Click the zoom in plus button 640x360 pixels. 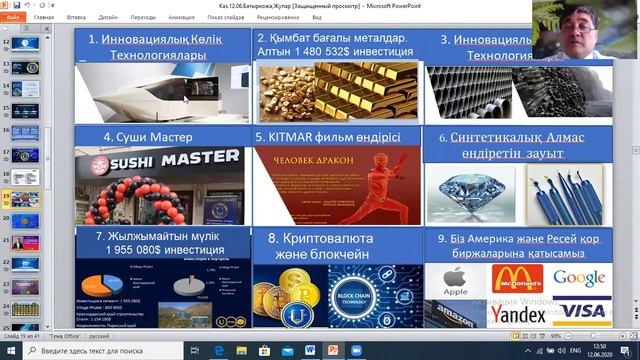[x=622, y=336]
